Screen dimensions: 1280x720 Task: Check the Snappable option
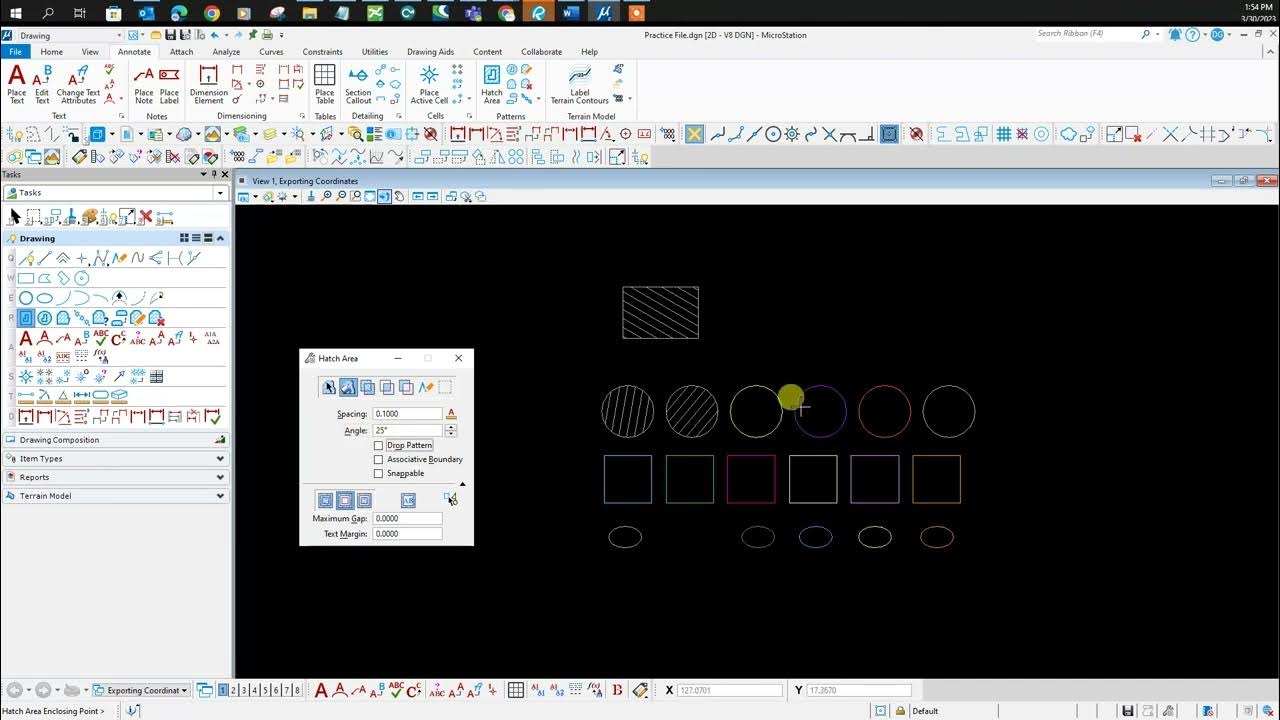[379, 473]
